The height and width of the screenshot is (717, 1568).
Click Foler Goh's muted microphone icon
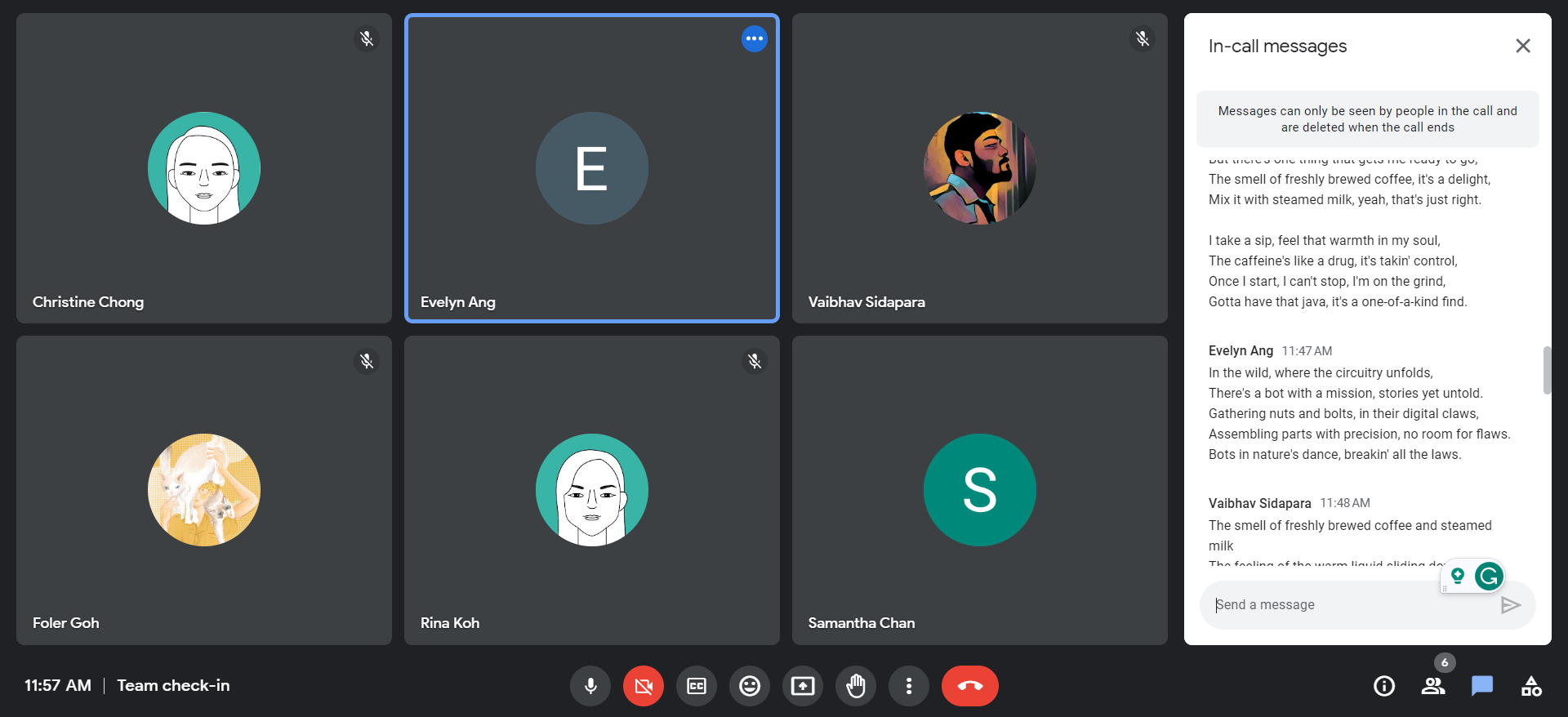click(367, 361)
